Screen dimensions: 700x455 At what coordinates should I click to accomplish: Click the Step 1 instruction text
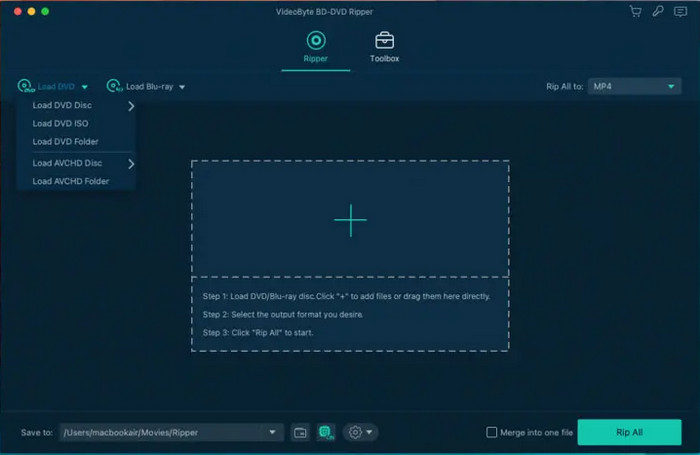346,296
